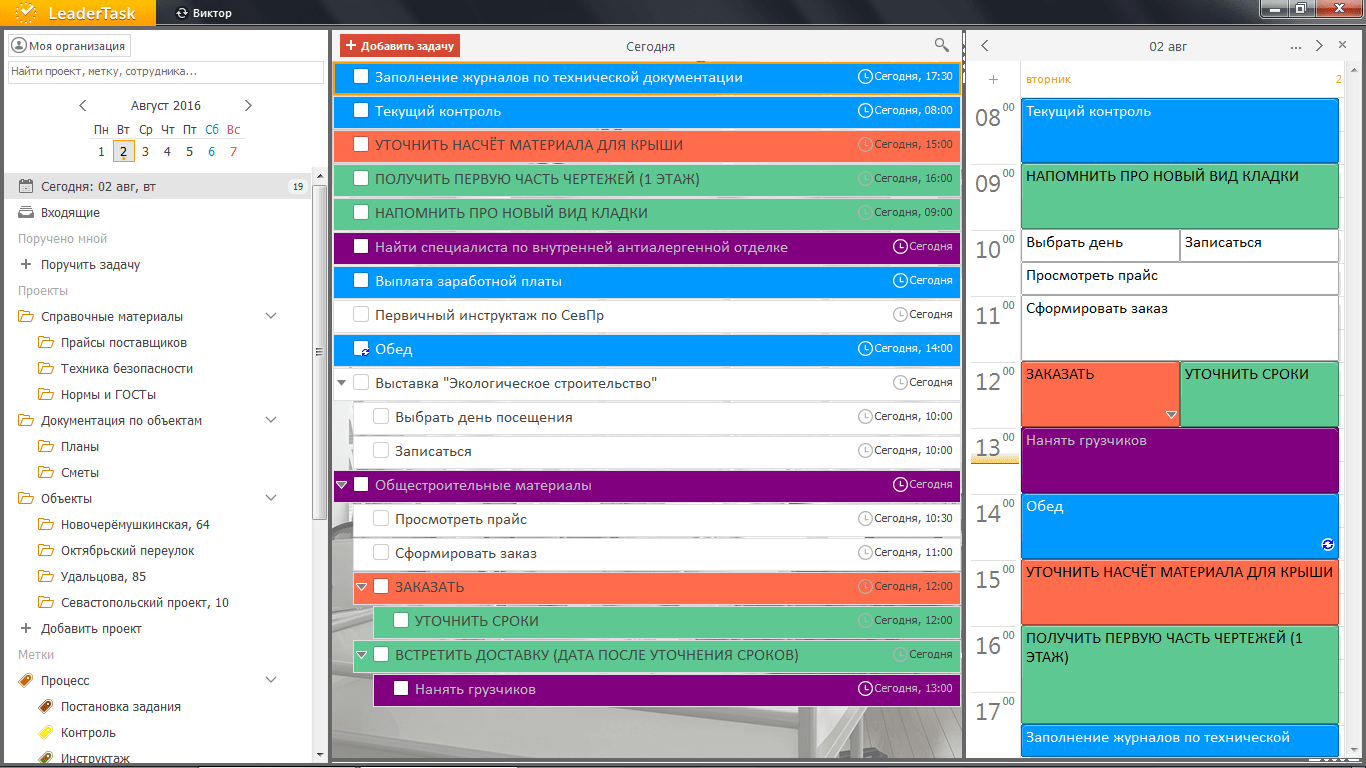
Task: Open the calendar three-dots options menu
Action: click(x=1296, y=46)
